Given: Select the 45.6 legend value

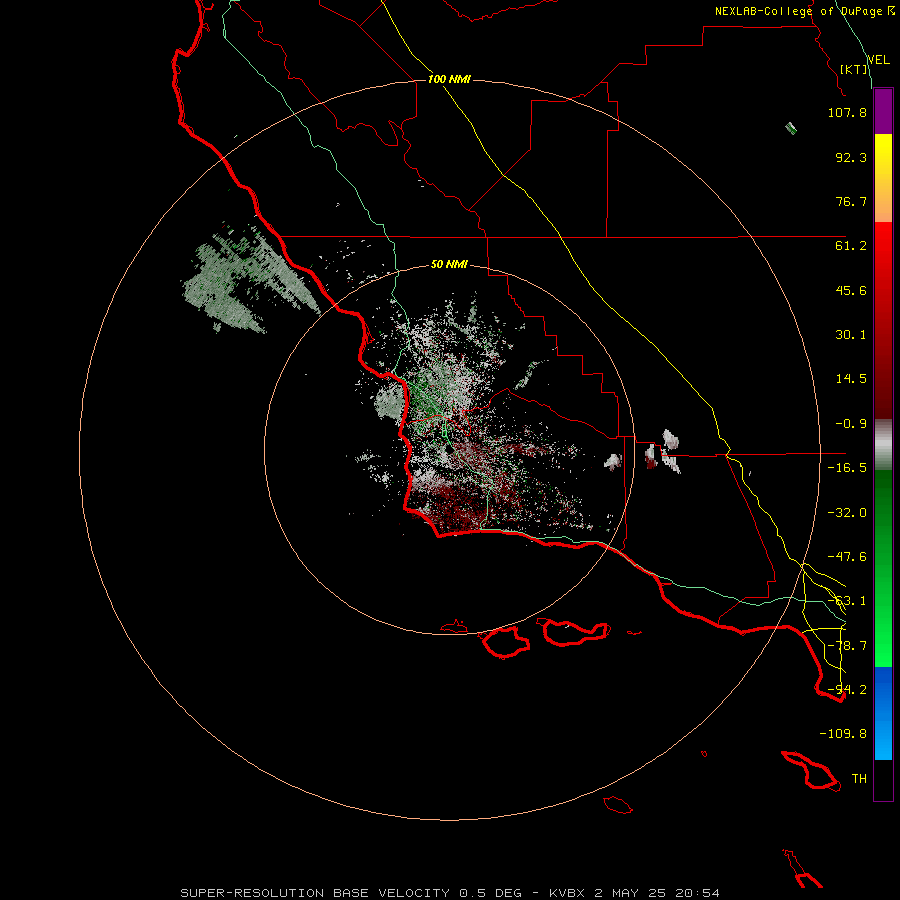Looking at the screenshot, I should point(851,290).
